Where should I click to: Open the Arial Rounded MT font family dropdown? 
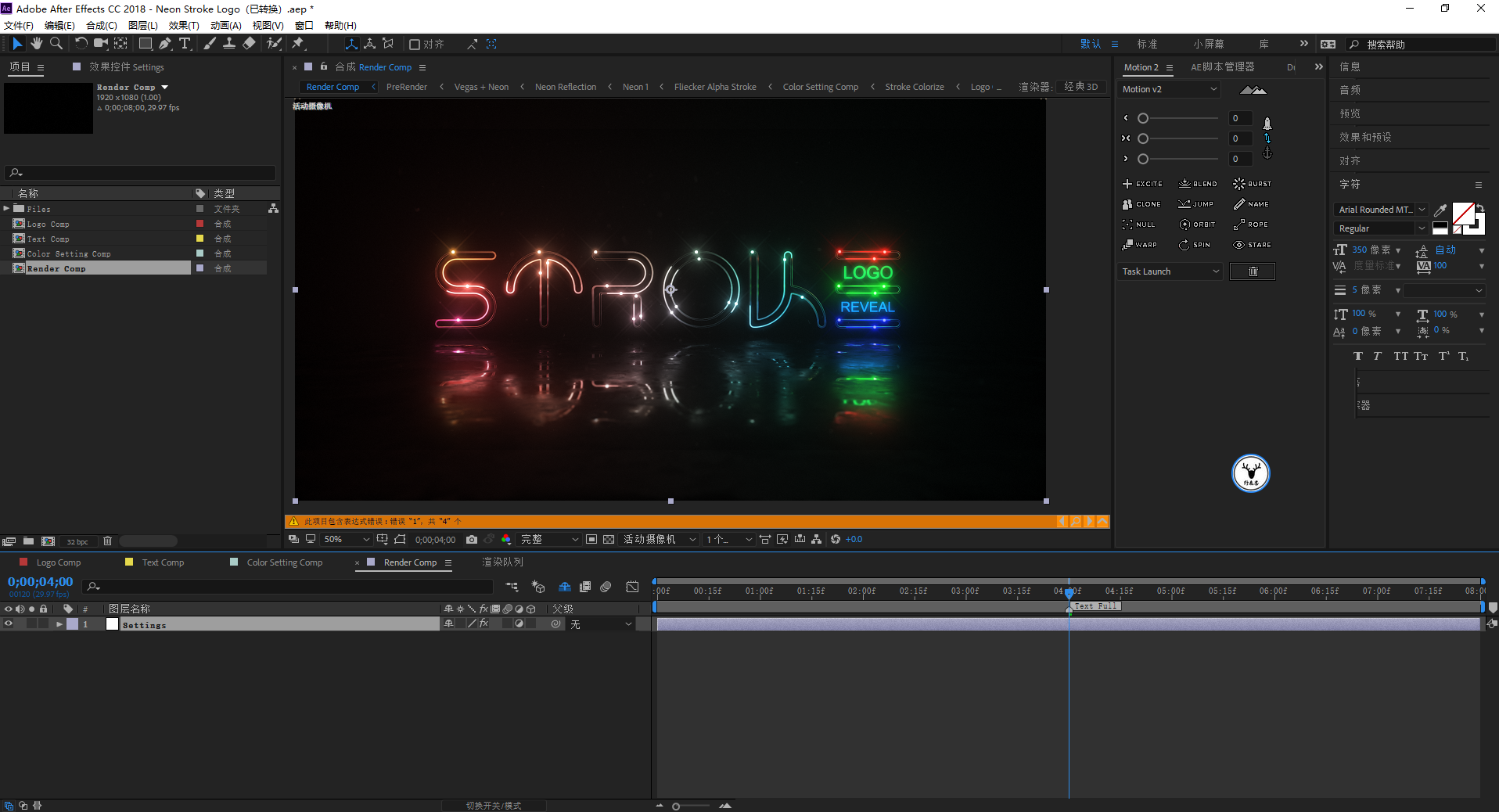point(1381,210)
